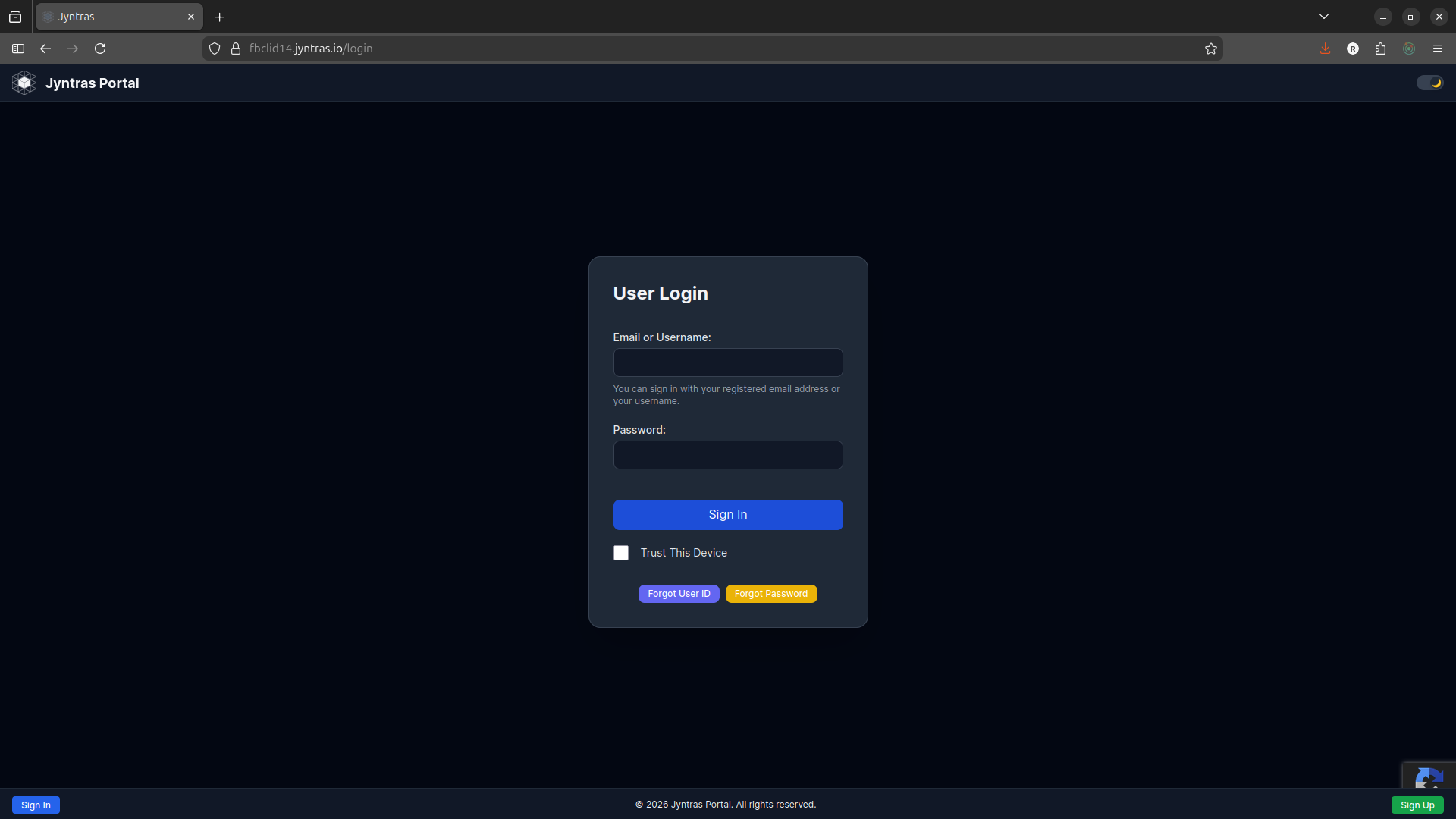
Task: Focus the Email or Username field
Action: [727, 362]
